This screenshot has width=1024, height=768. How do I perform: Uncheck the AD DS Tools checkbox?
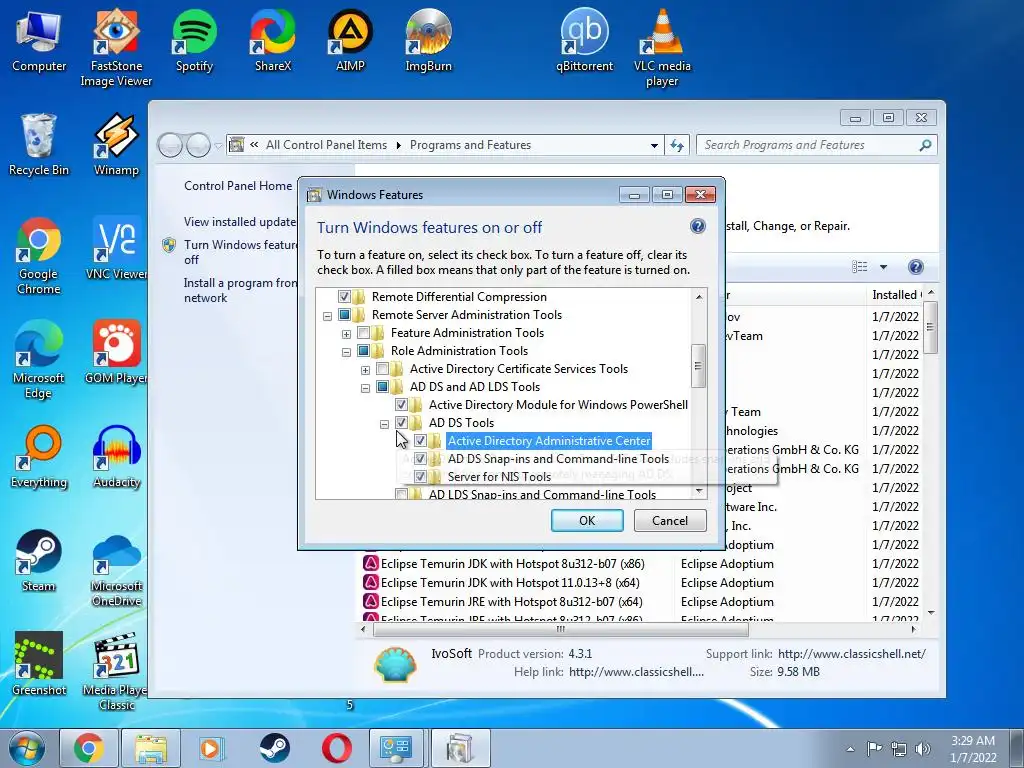point(401,423)
